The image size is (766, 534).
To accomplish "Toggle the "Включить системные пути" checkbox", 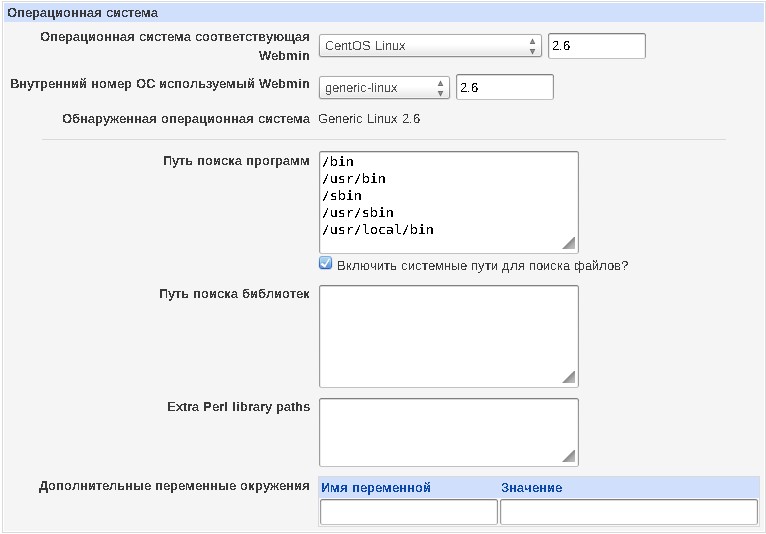I will (325, 264).
